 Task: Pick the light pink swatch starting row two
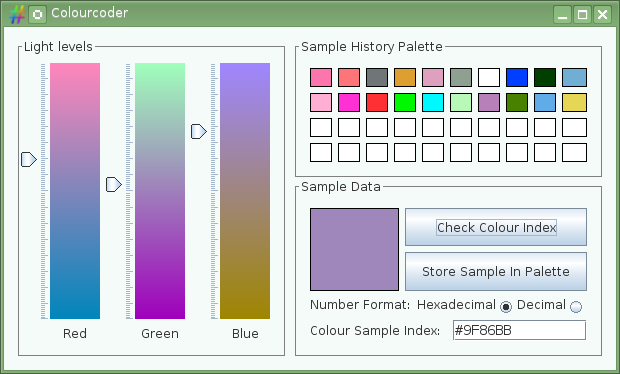(321, 102)
